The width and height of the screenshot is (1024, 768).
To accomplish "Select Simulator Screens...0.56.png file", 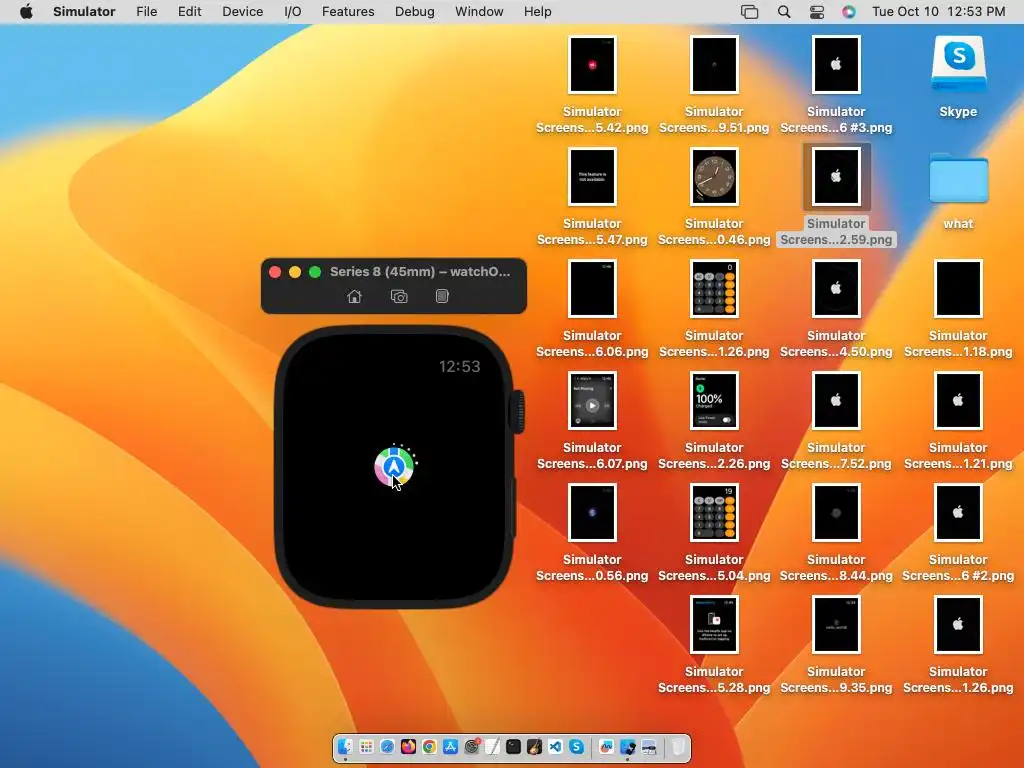I will 592,513.
